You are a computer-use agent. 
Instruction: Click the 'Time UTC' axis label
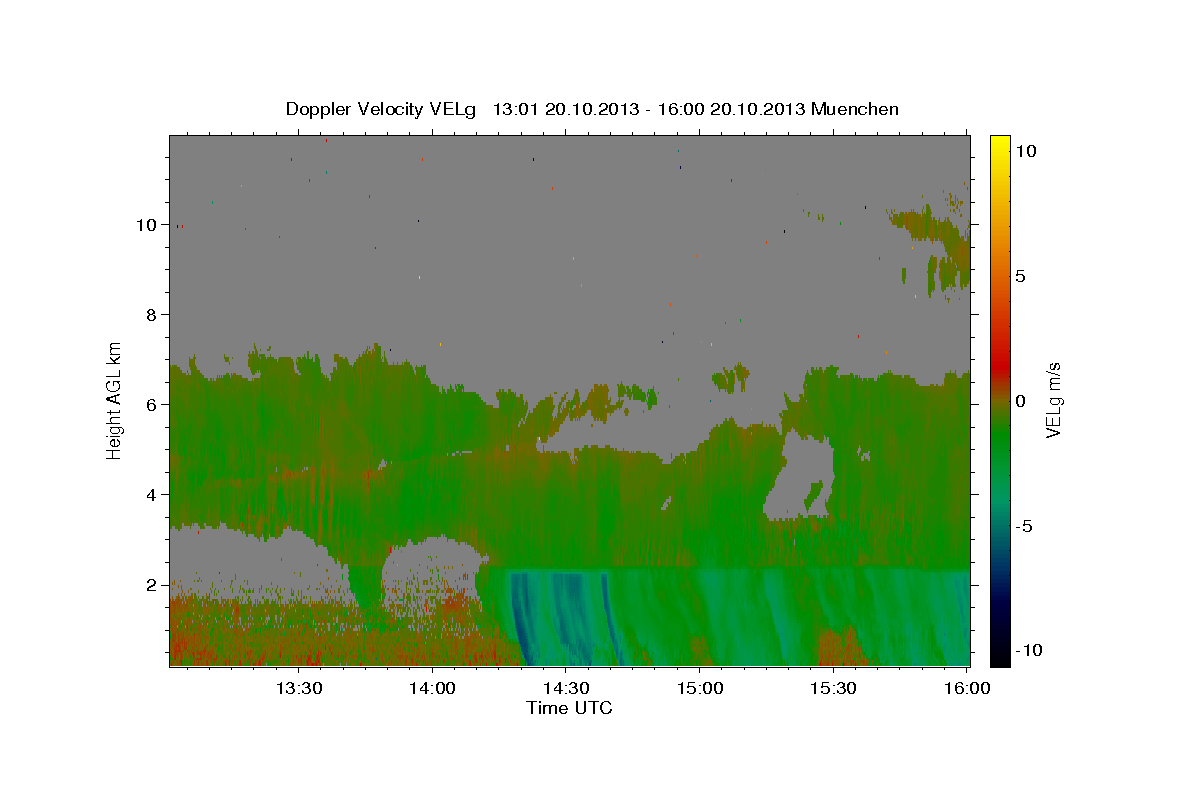click(x=569, y=708)
